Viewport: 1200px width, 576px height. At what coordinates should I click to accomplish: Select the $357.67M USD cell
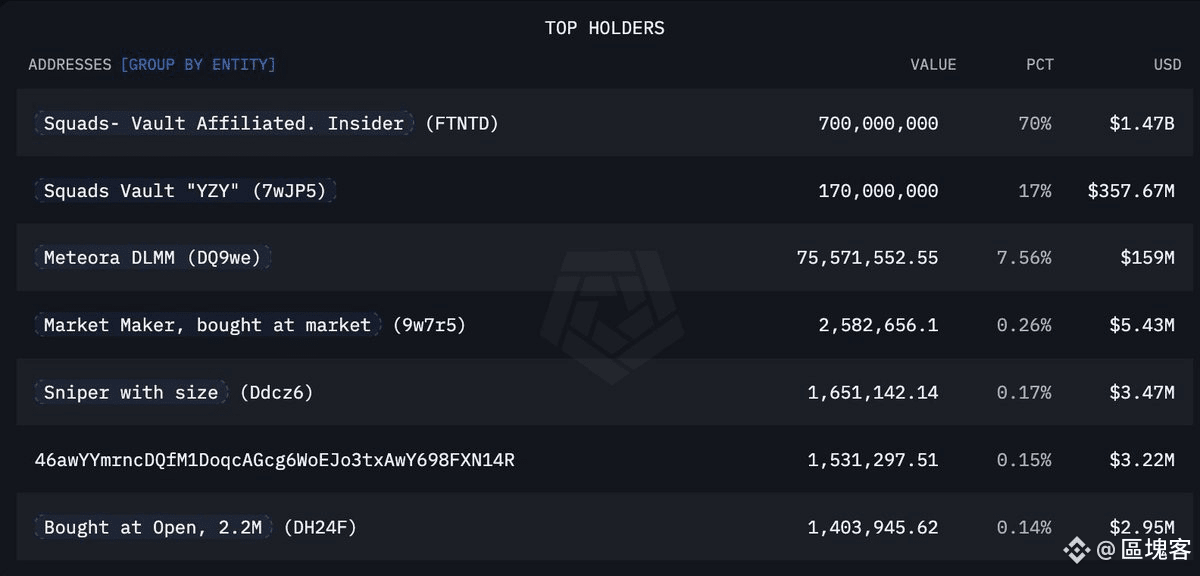[1131, 190]
